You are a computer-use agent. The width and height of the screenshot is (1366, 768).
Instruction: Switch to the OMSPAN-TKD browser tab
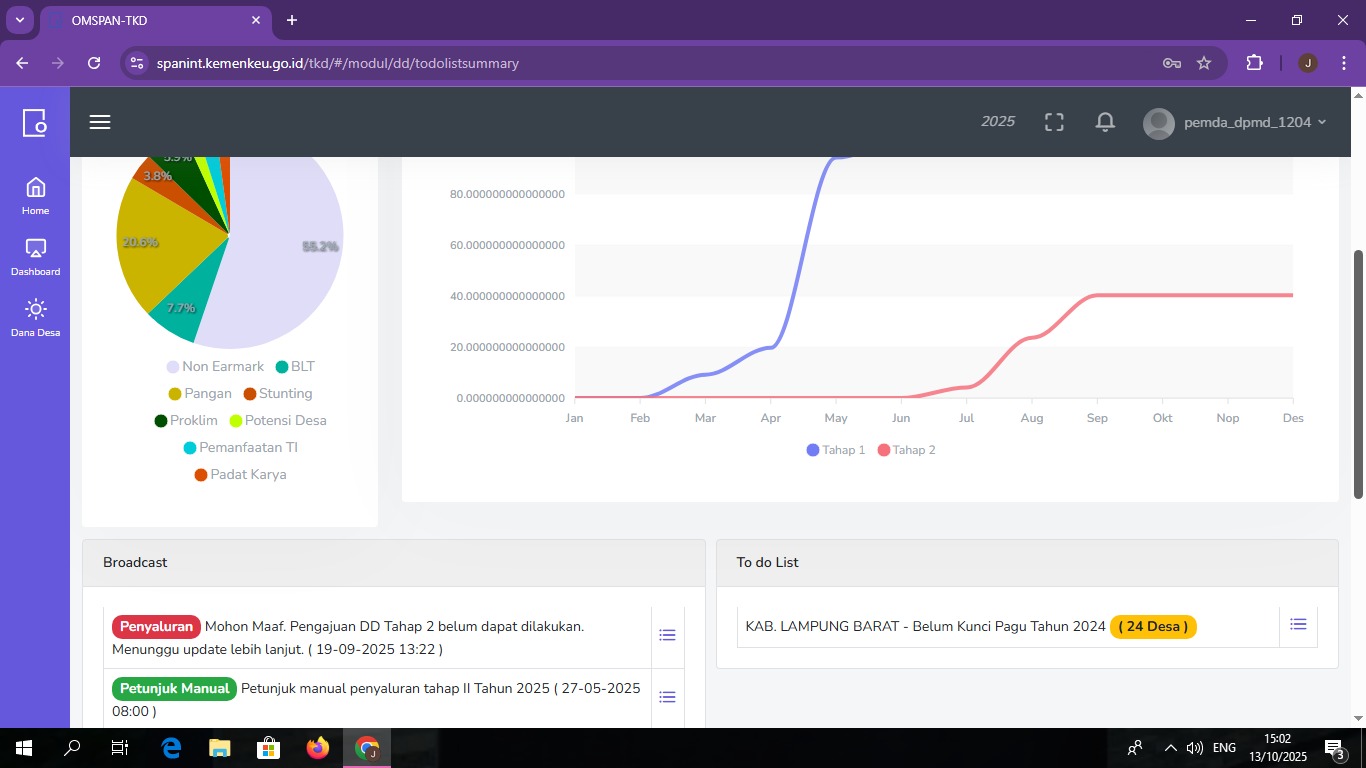pos(150,20)
